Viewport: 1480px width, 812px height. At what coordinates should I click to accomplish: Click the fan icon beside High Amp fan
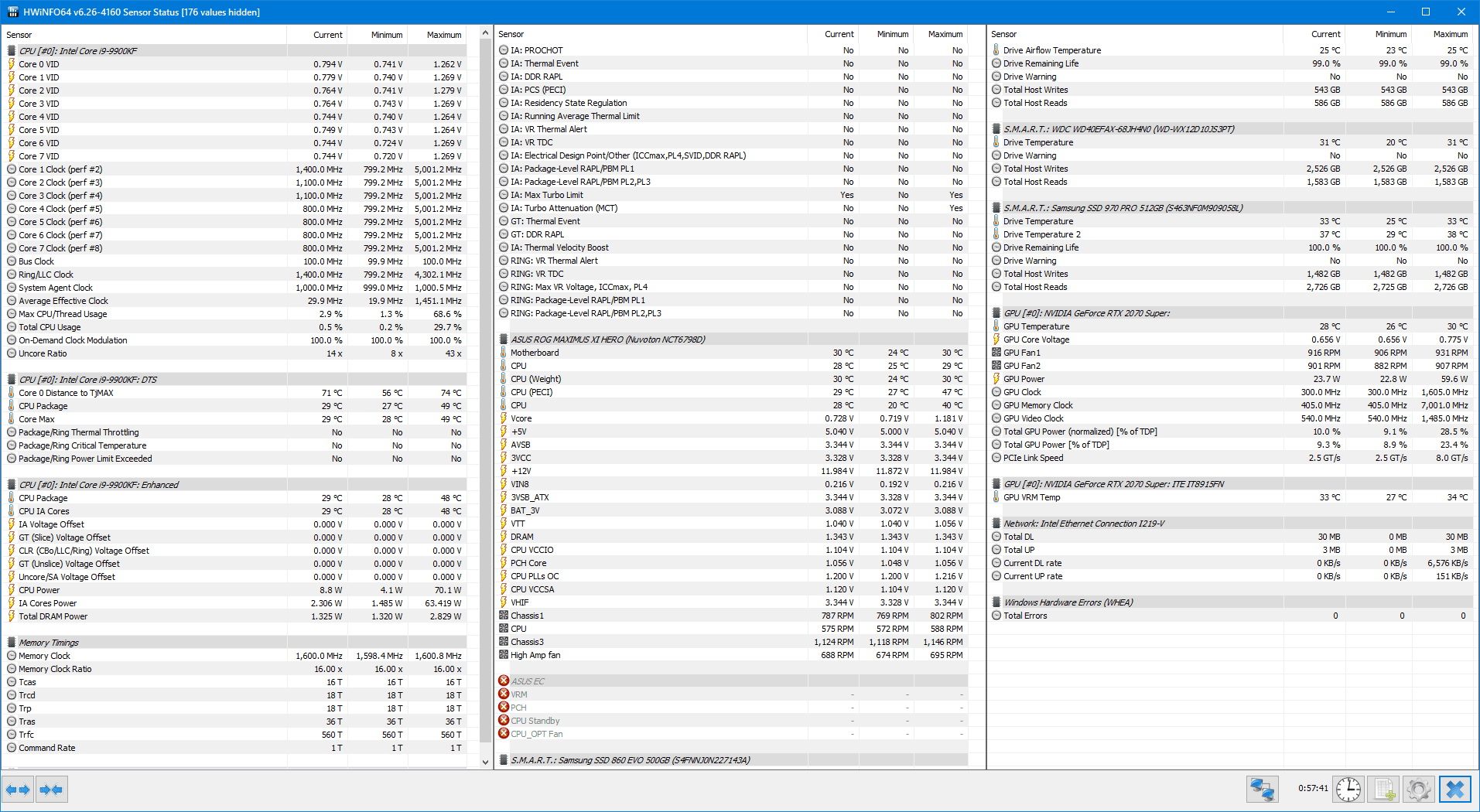(x=504, y=655)
